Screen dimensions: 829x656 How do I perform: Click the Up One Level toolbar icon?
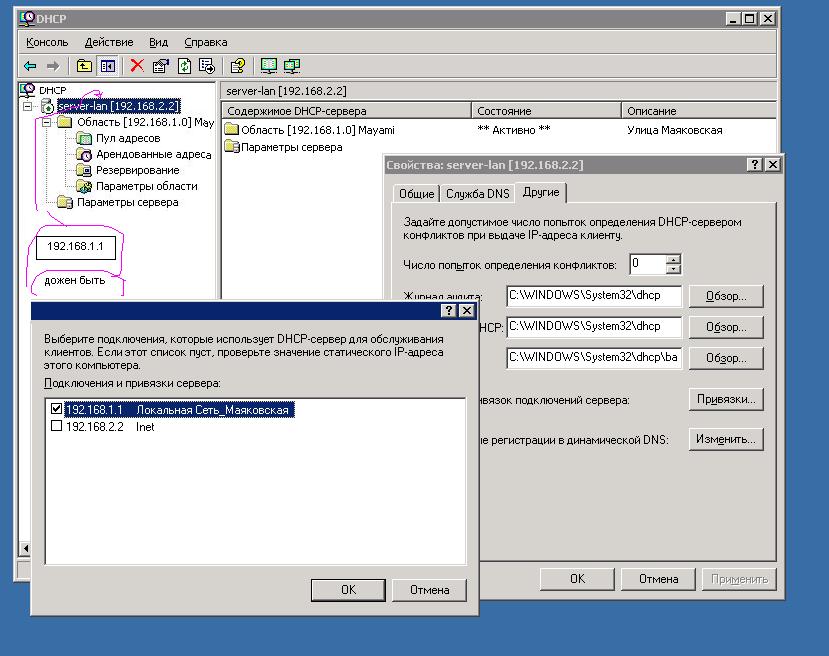(84, 66)
